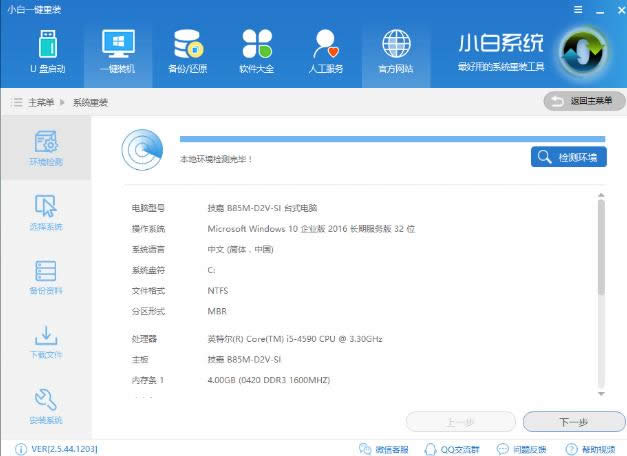This screenshot has width=627, height=456.
Task: Select 下载文件 step in sidebar
Action: pos(45,342)
